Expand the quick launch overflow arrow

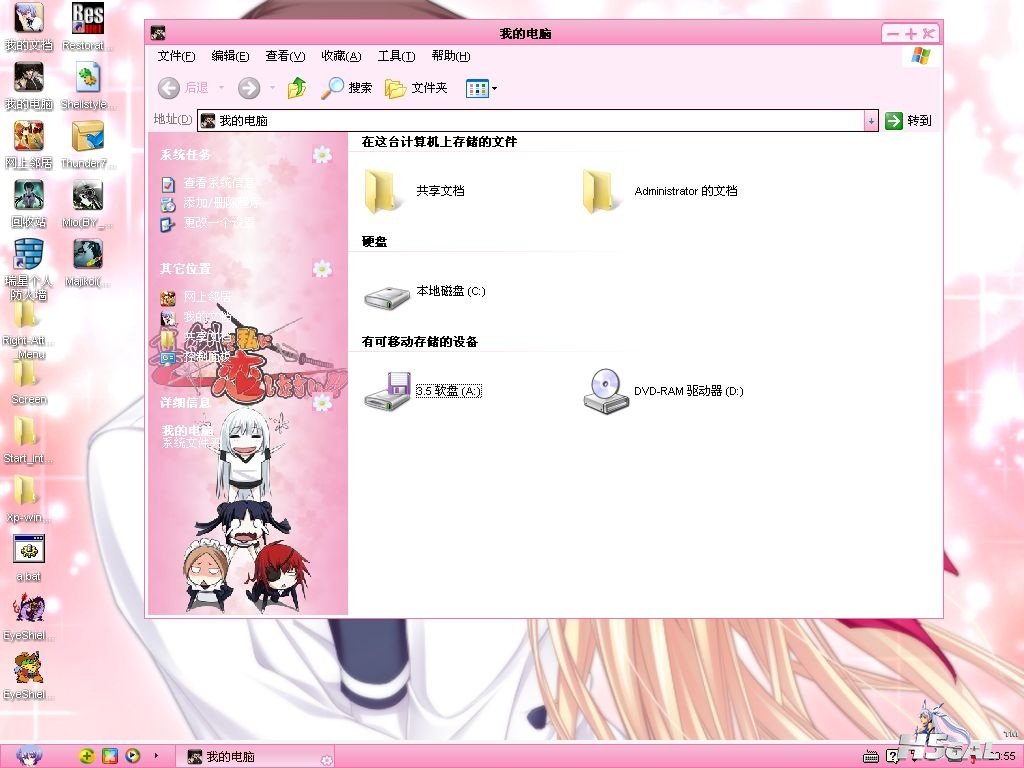click(156, 756)
